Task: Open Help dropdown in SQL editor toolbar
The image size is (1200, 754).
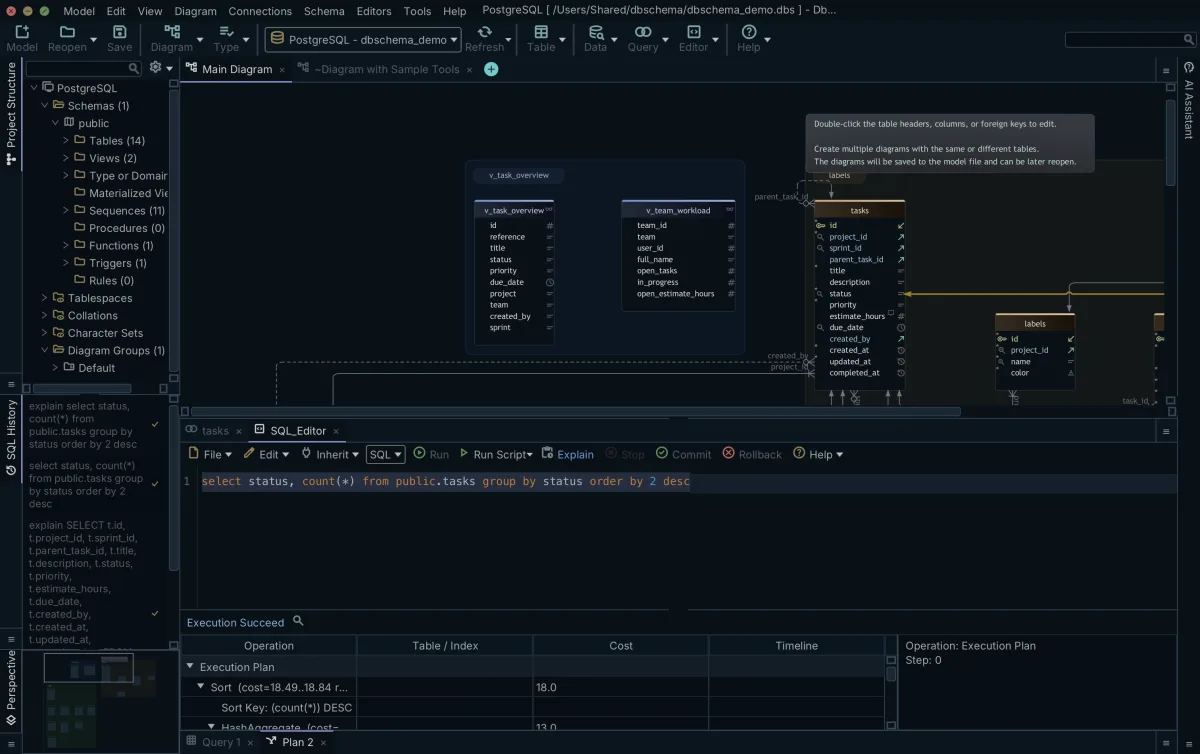Action: (818, 454)
